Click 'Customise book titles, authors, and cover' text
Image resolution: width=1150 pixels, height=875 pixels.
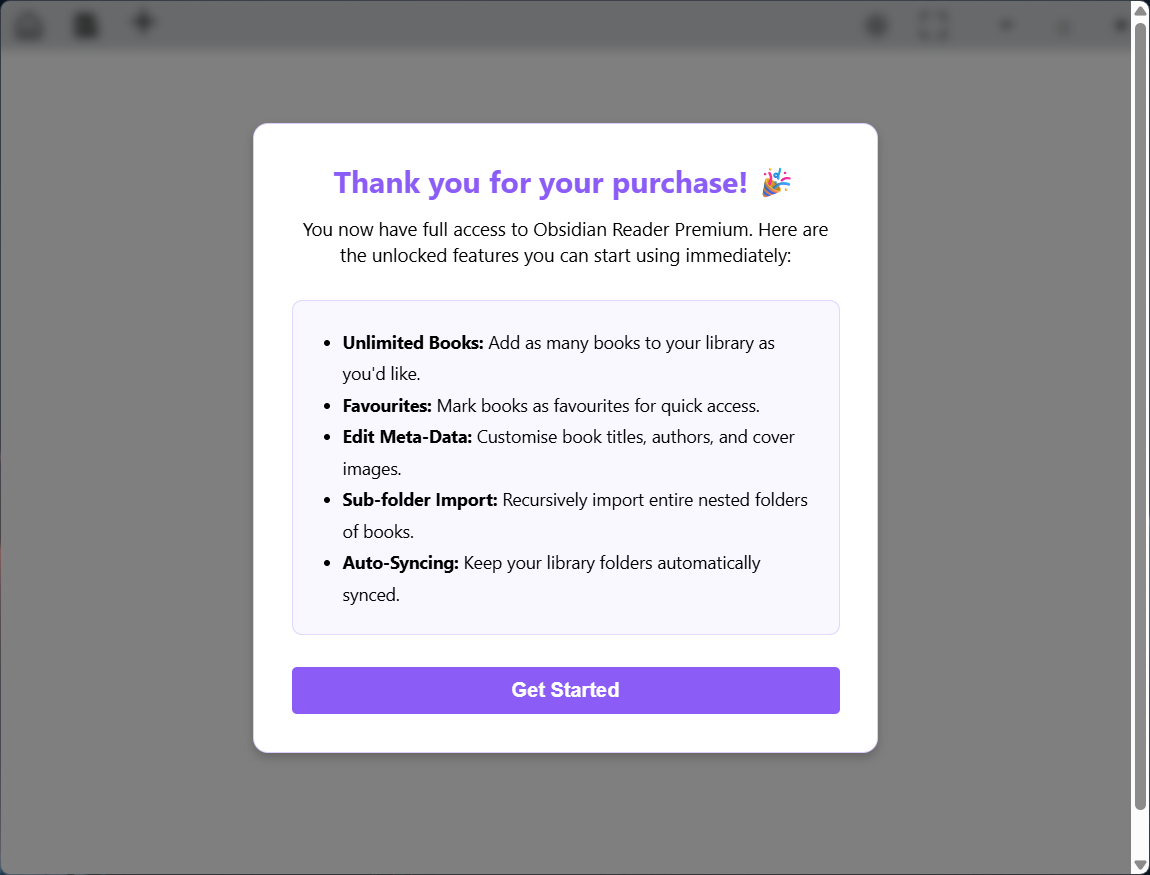point(636,437)
